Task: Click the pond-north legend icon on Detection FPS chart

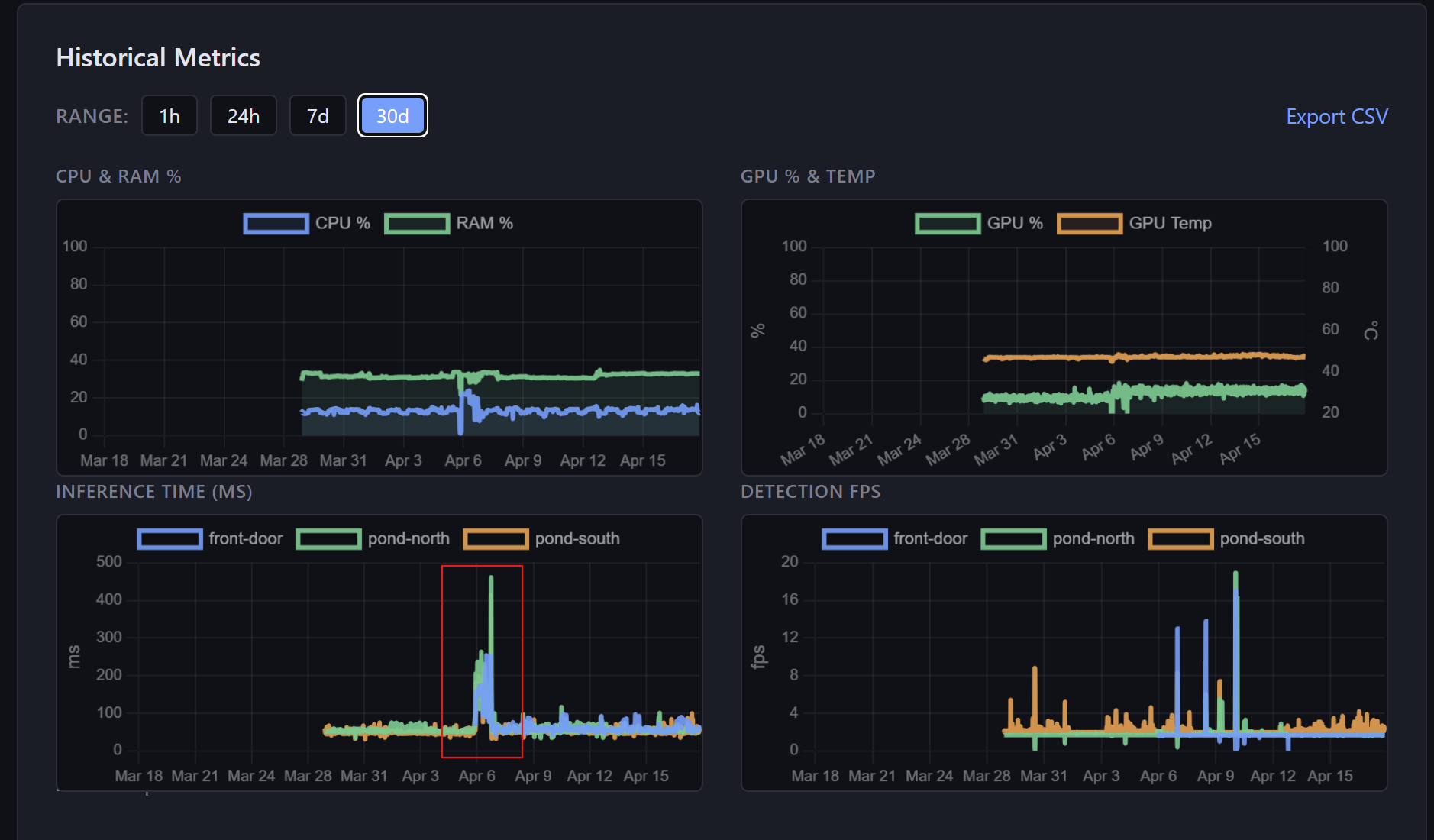Action: (1013, 538)
